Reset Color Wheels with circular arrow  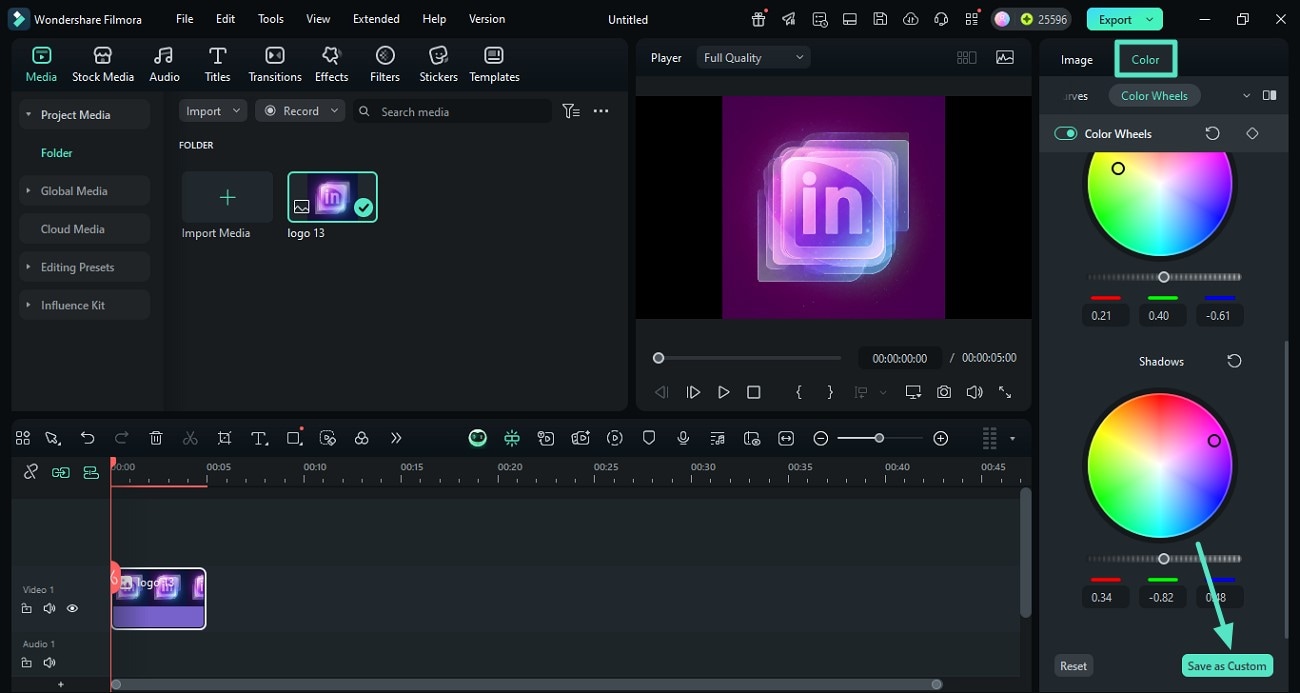(x=1212, y=133)
